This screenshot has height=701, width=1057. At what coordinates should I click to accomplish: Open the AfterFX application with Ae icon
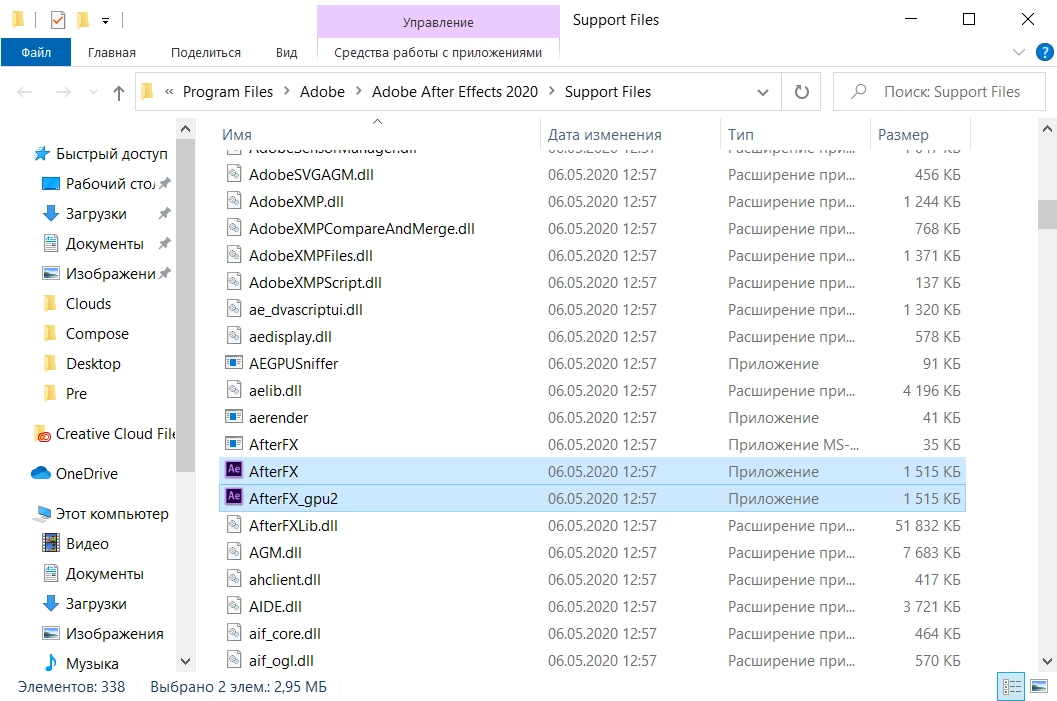click(x=234, y=470)
